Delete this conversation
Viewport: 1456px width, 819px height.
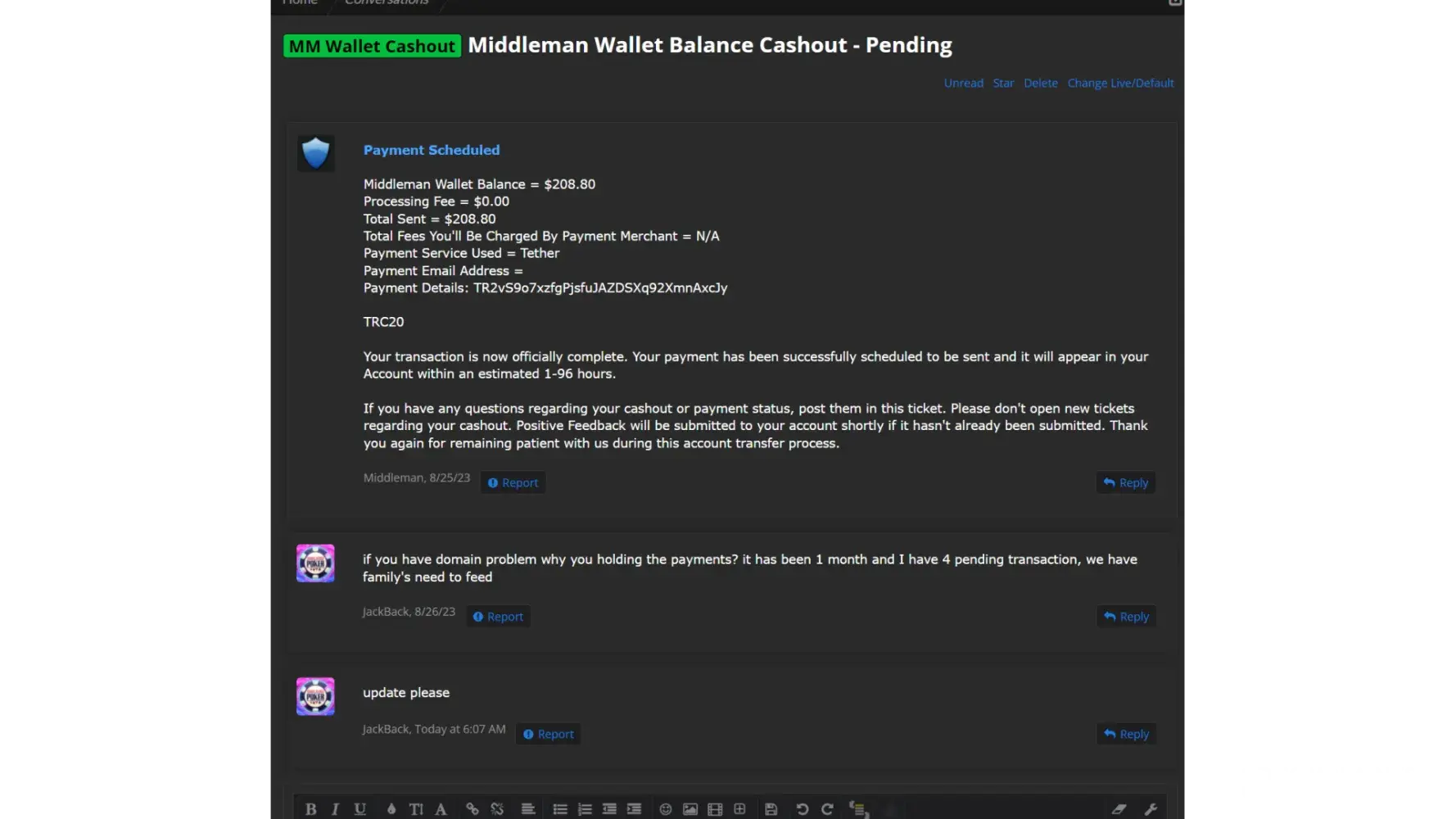[1040, 83]
